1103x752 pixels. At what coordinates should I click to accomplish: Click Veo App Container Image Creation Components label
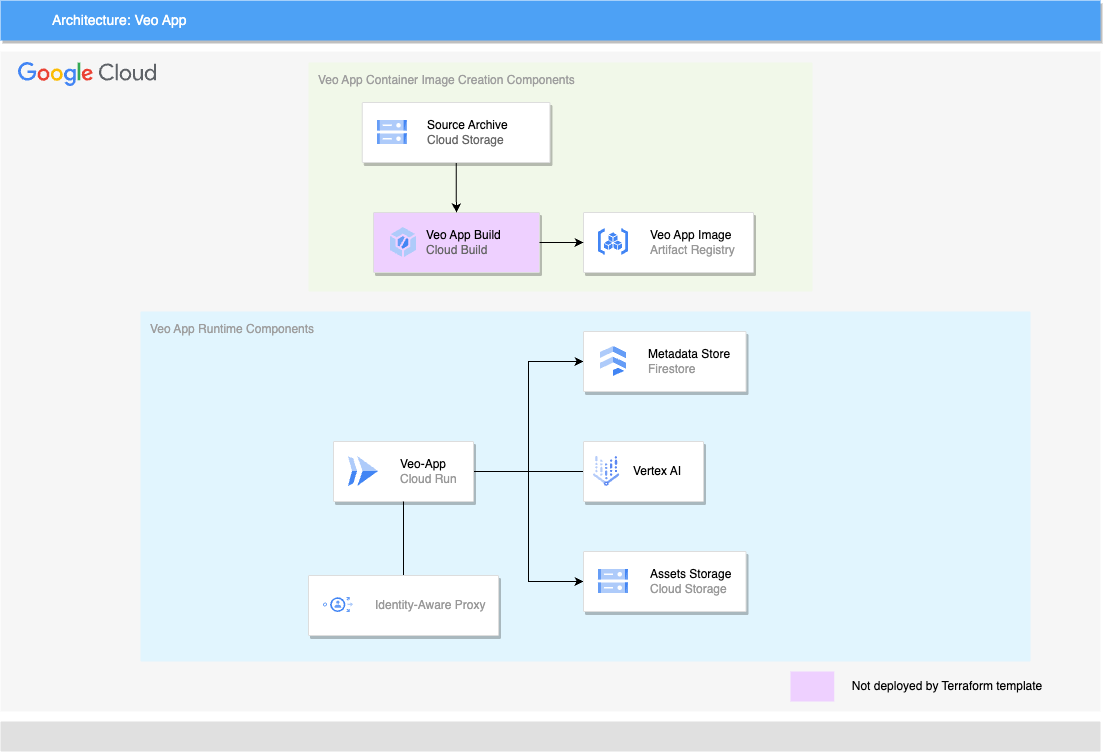click(446, 79)
